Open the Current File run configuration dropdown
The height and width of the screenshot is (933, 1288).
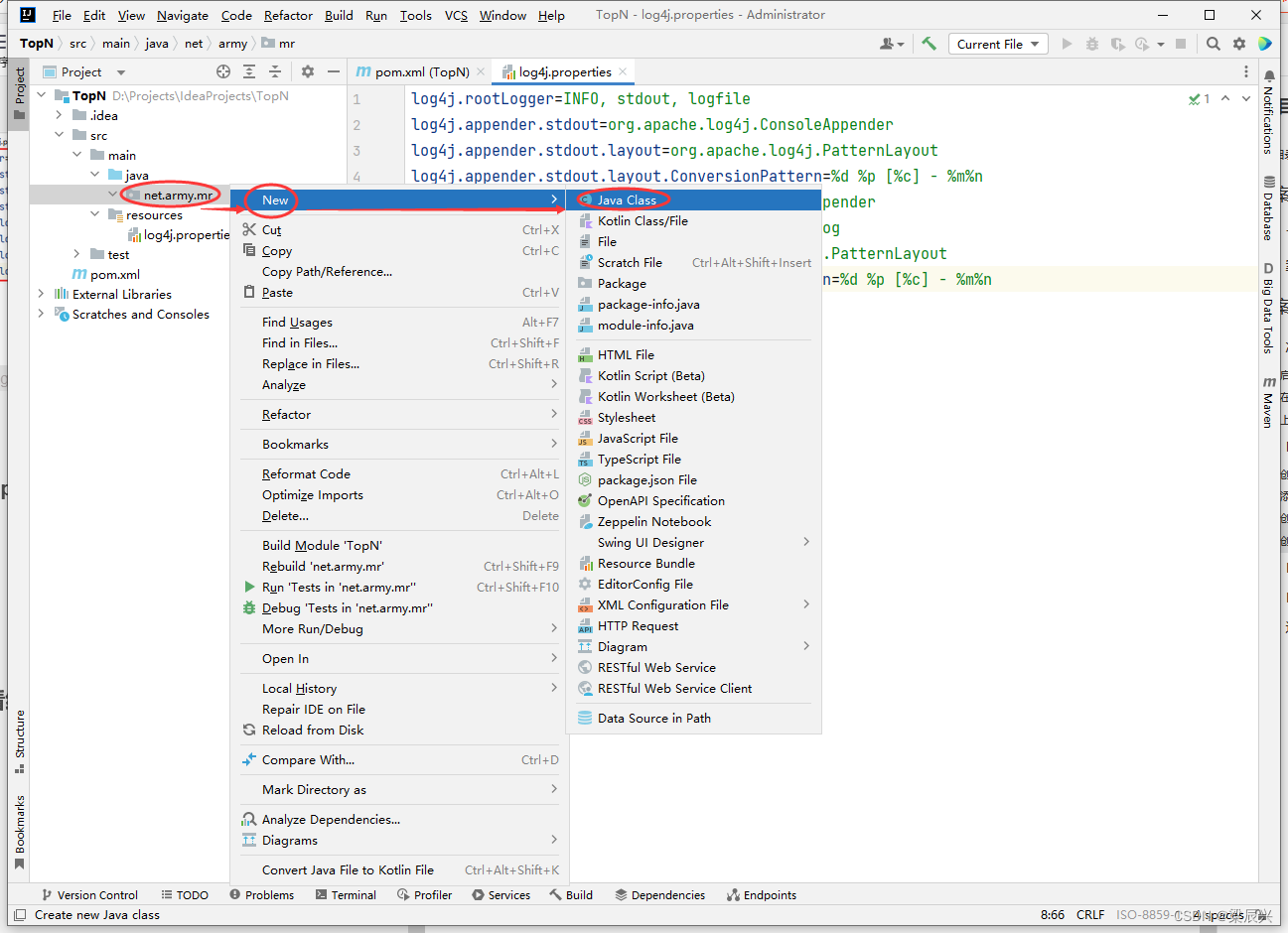tap(998, 44)
